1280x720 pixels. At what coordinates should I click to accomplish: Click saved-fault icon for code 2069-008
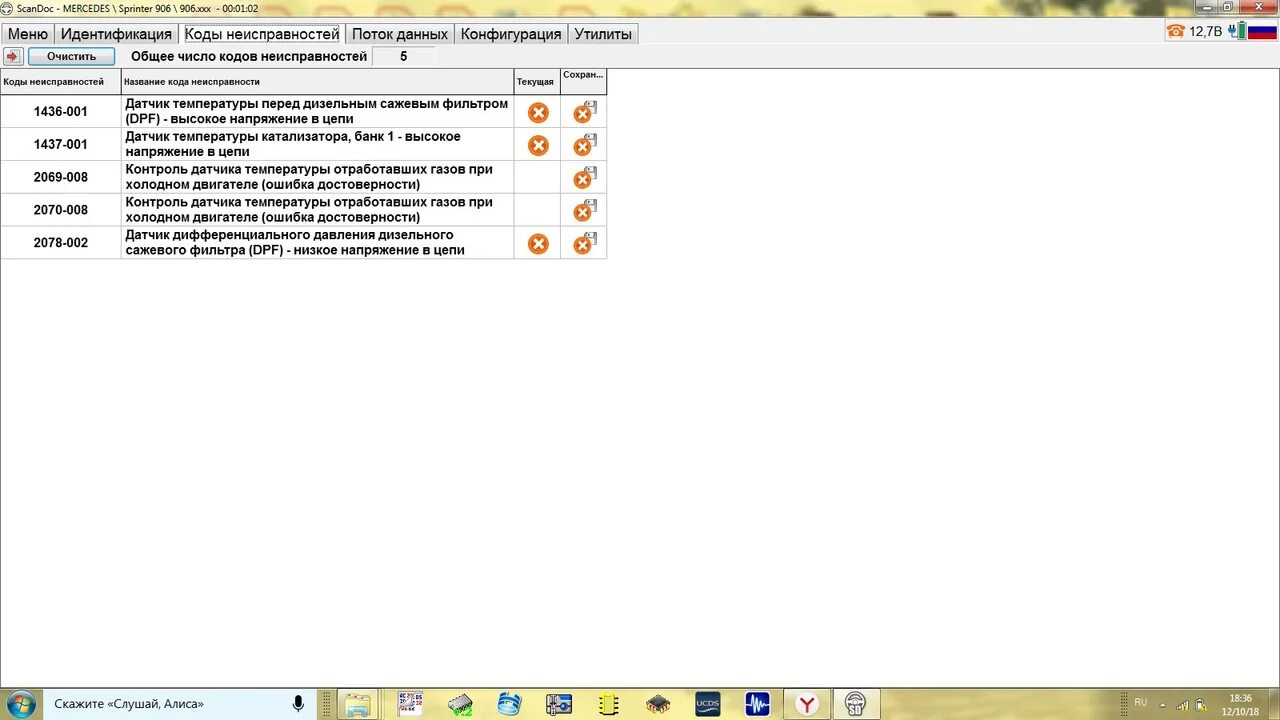click(x=584, y=178)
